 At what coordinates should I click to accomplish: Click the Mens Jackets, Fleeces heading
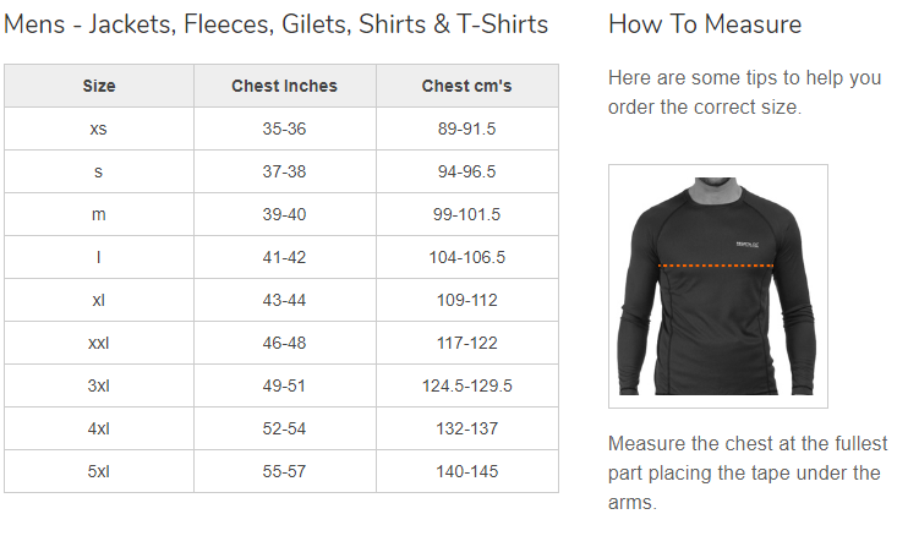[x=276, y=24]
